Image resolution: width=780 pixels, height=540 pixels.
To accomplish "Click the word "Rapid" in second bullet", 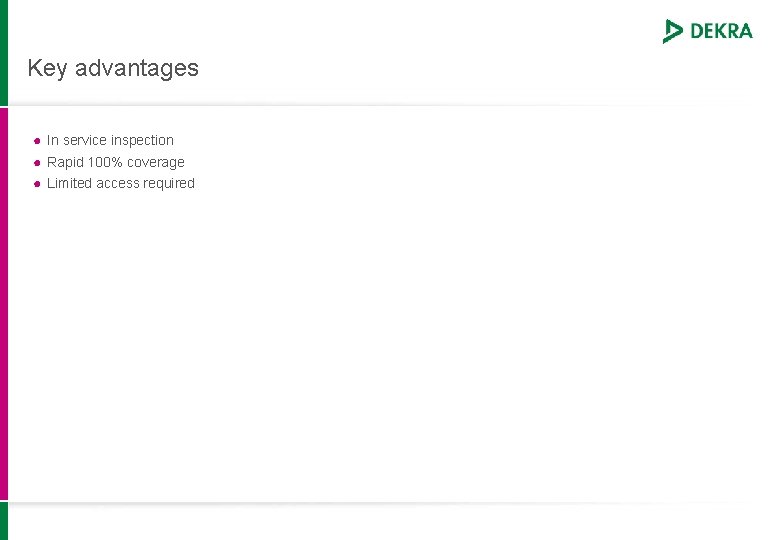I will (65, 162).
